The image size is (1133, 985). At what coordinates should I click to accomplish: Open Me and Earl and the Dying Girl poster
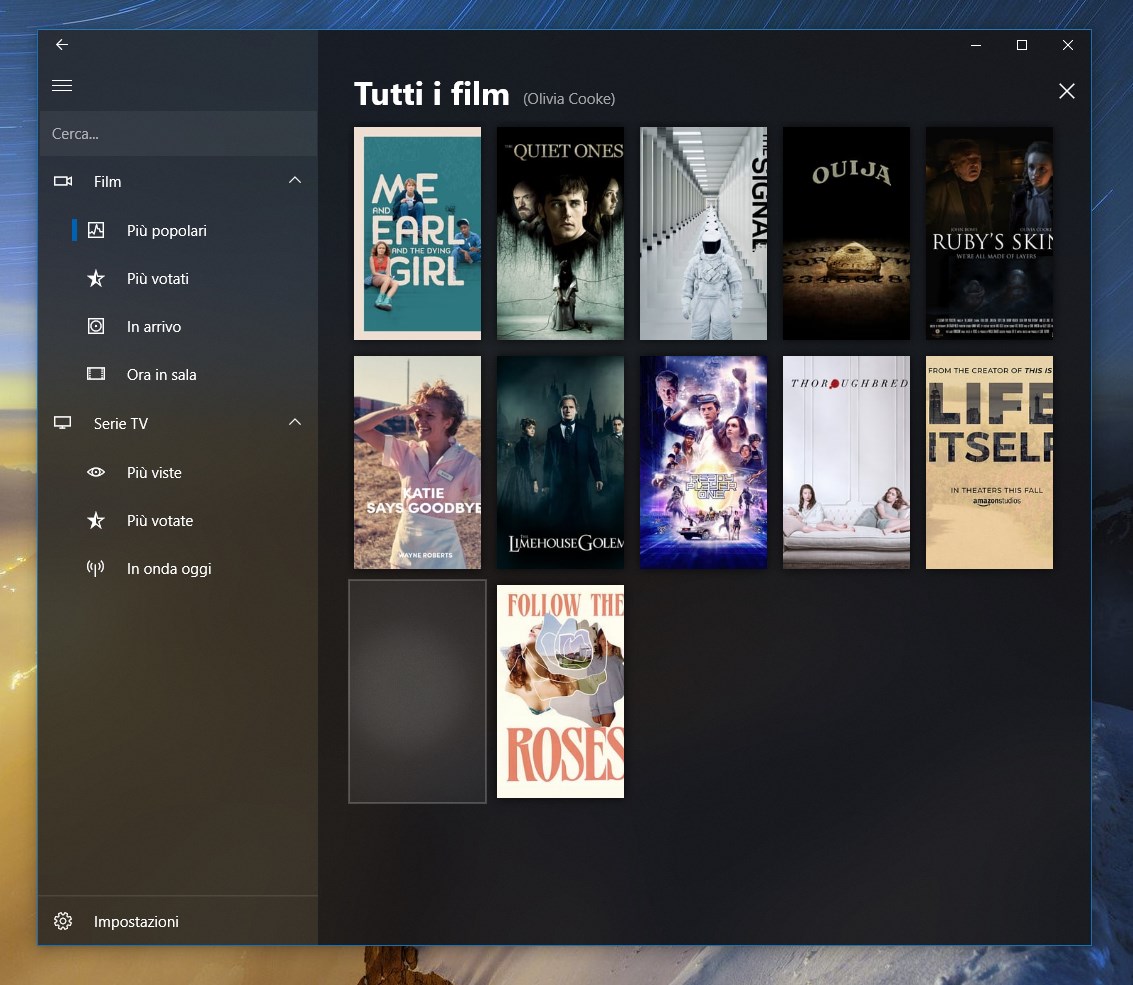tap(417, 233)
